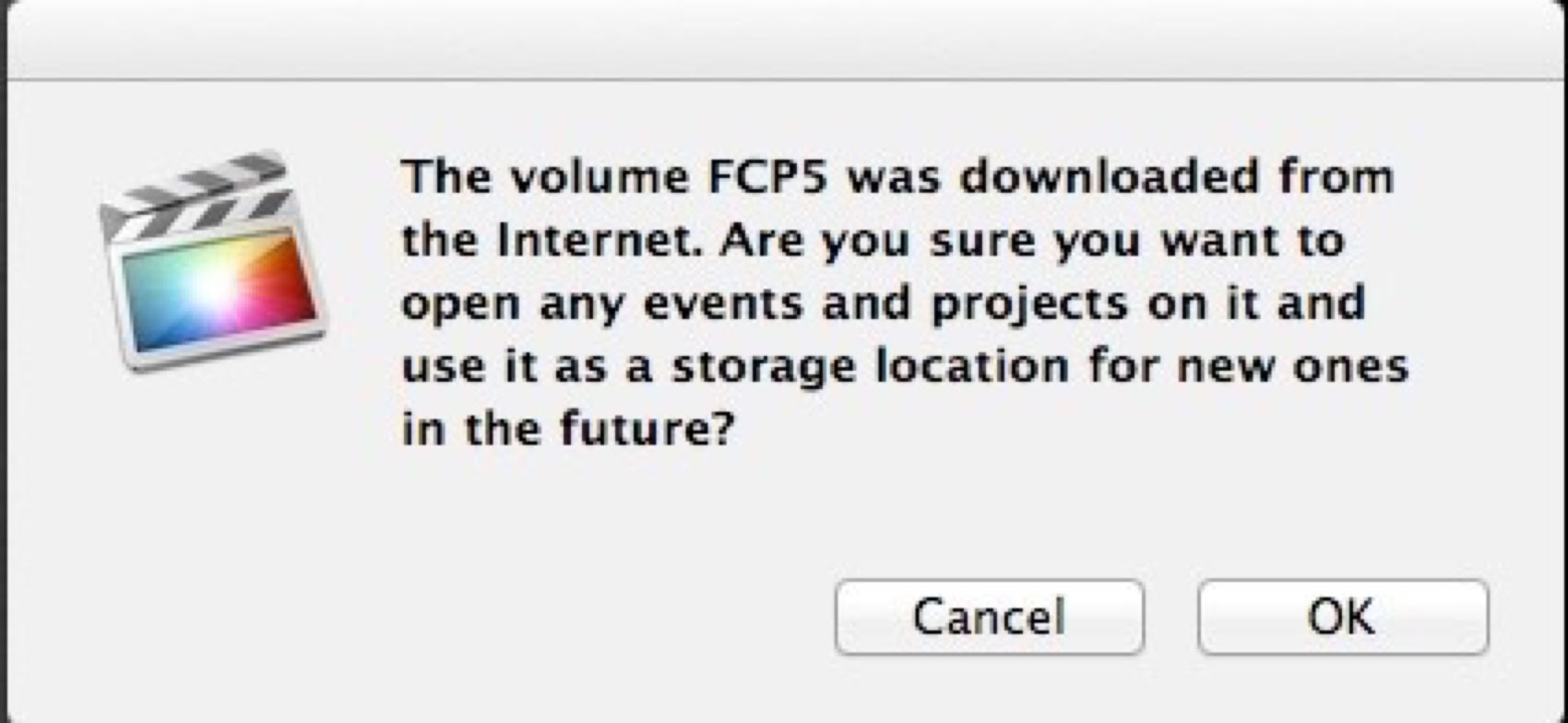Decline opening the downloaded volume

tap(989, 616)
